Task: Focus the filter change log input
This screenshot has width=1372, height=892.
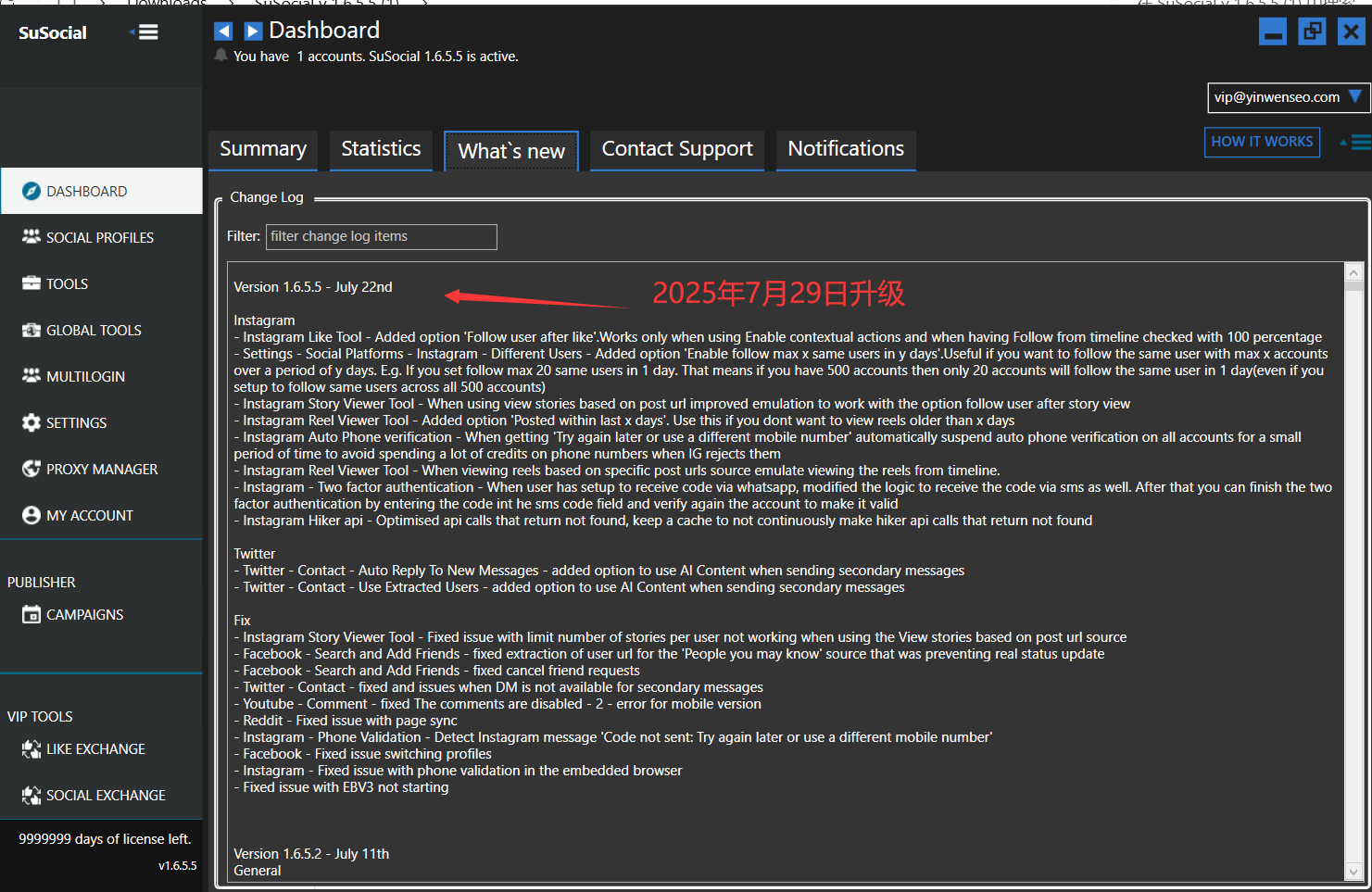Action: pyautogui.click(x=382, y=237)
